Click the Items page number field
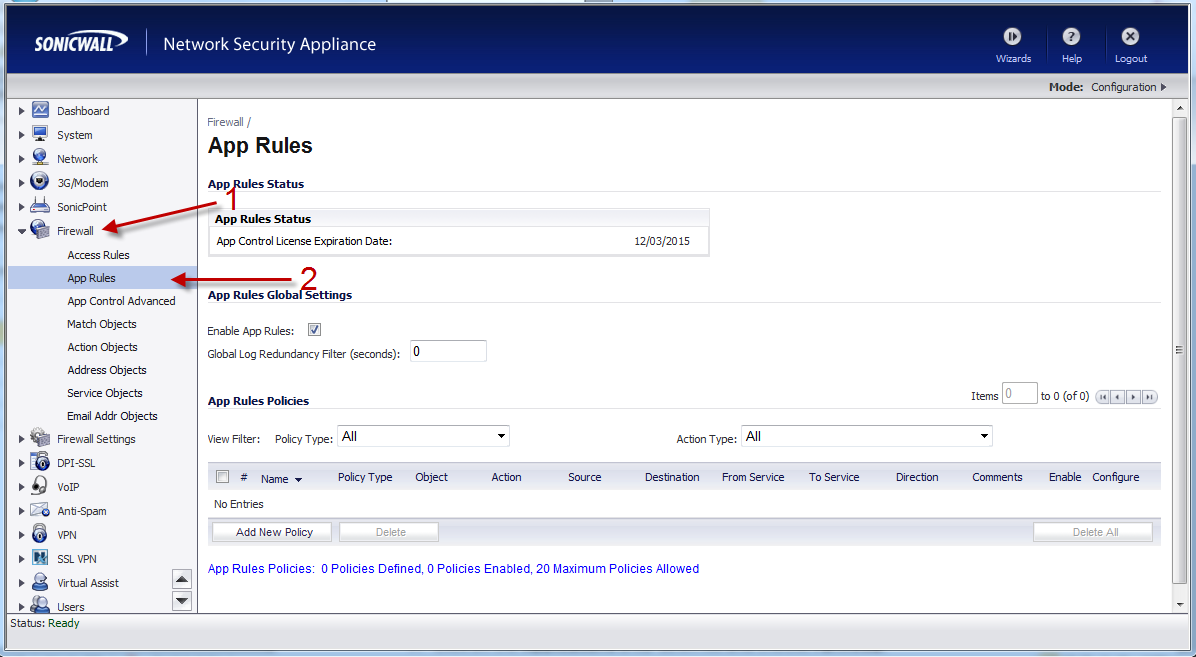 pos(1019,394)
